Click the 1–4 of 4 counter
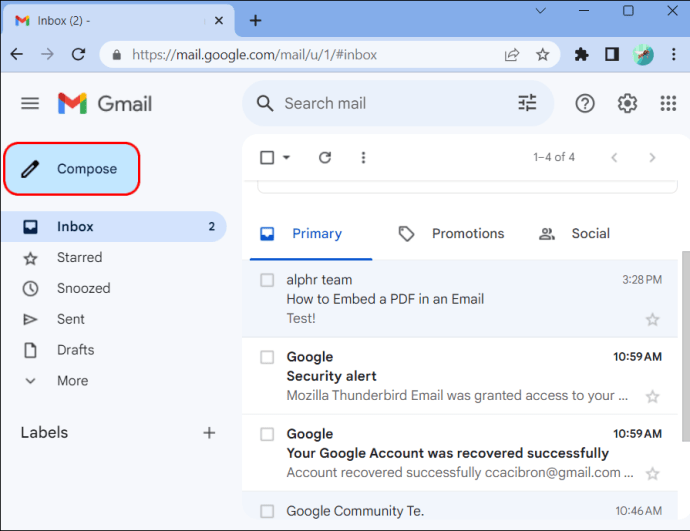Viewport: 690px width, 531px height. (554, 157)
